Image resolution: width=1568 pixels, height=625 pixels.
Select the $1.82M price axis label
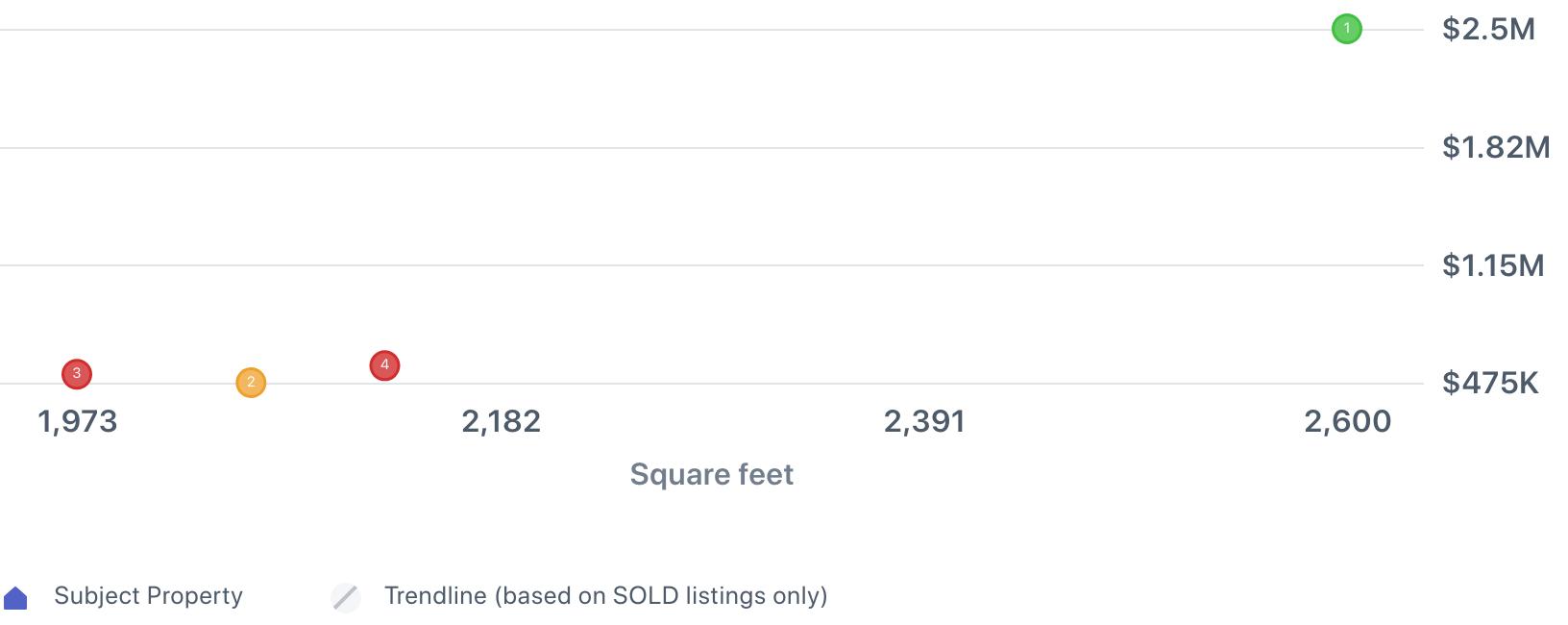[1496, 147]
